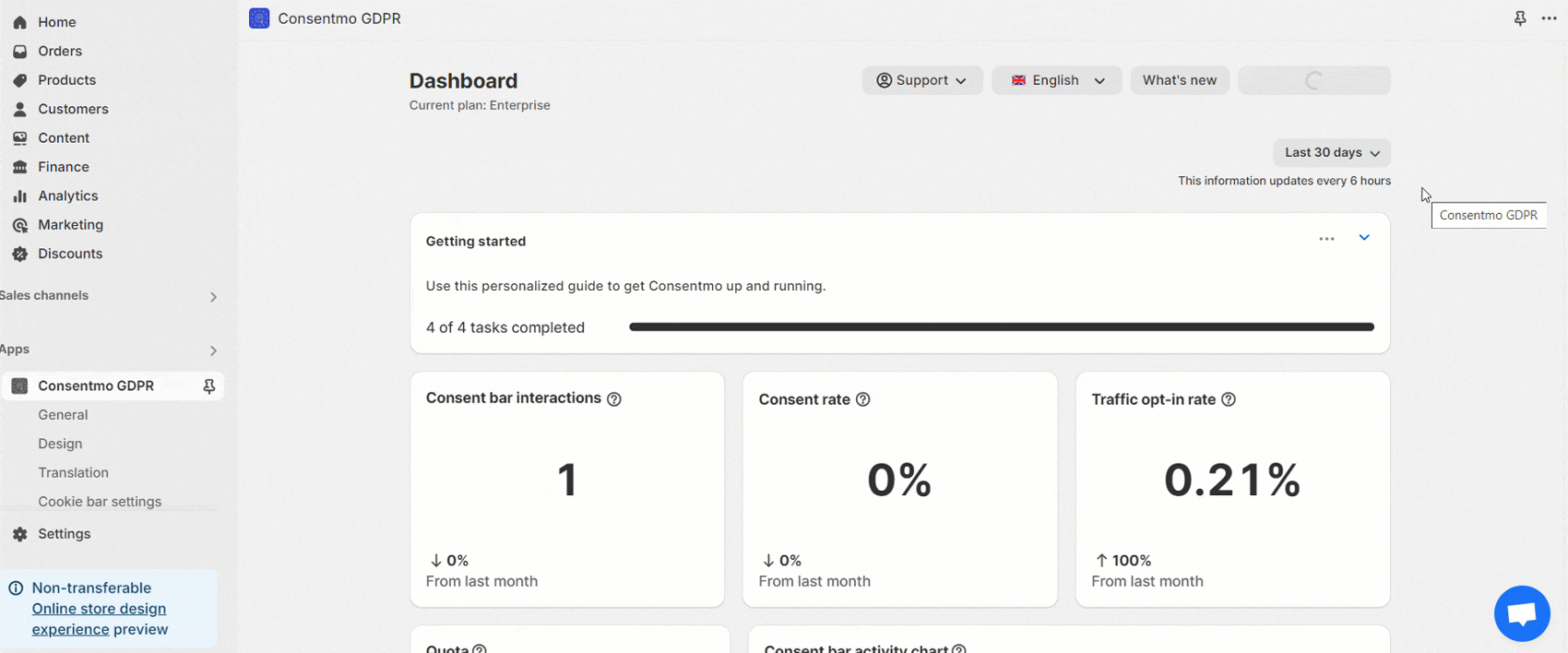Click the Finance bank icon
Screen dimensions: 1568x653
pyautogui.click(x=20, y=167)
